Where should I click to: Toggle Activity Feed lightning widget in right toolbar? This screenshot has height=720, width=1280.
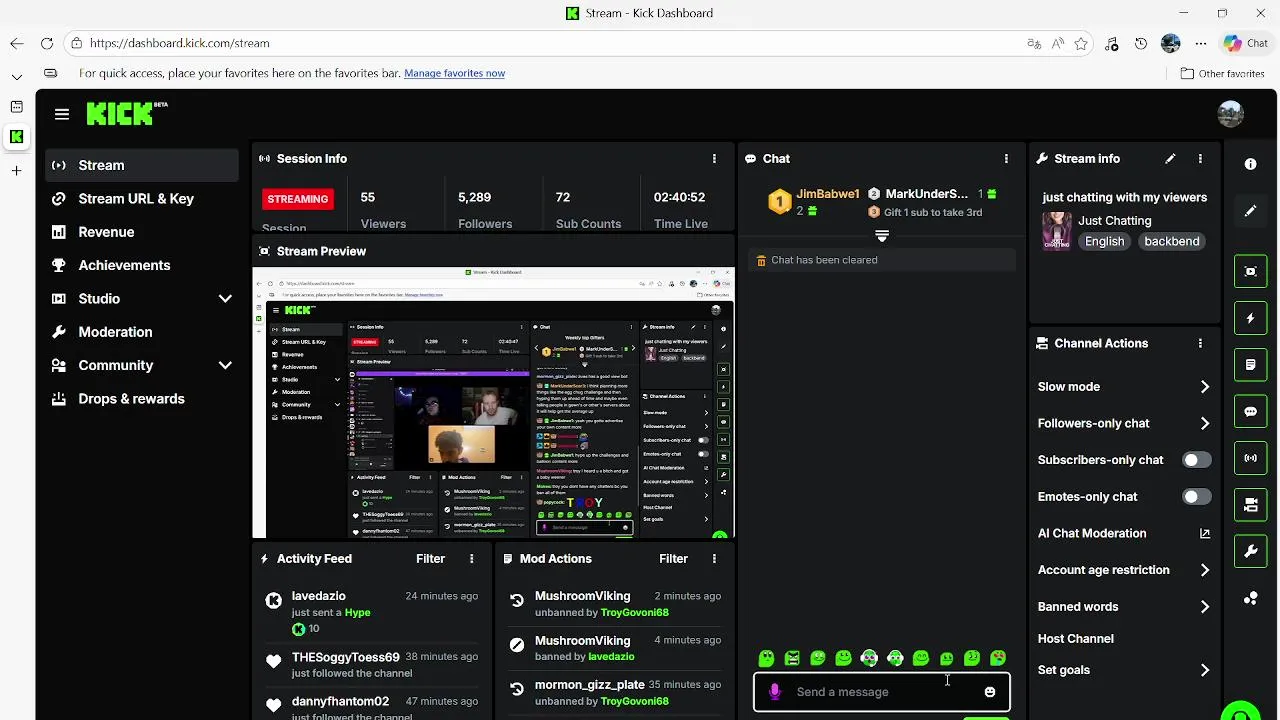tap(1250, 318)
